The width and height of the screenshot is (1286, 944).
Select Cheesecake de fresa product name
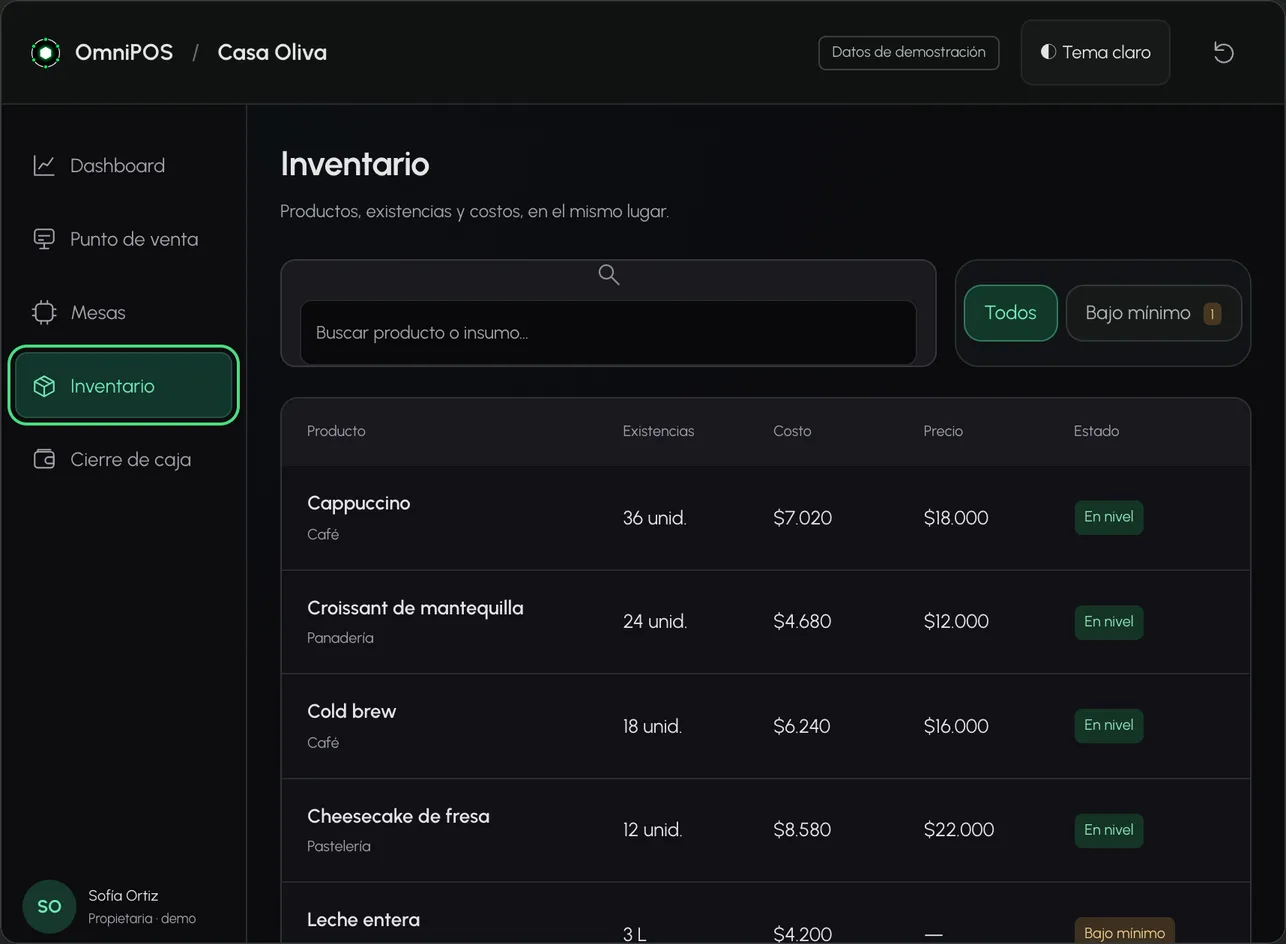[x=398, y=816]
